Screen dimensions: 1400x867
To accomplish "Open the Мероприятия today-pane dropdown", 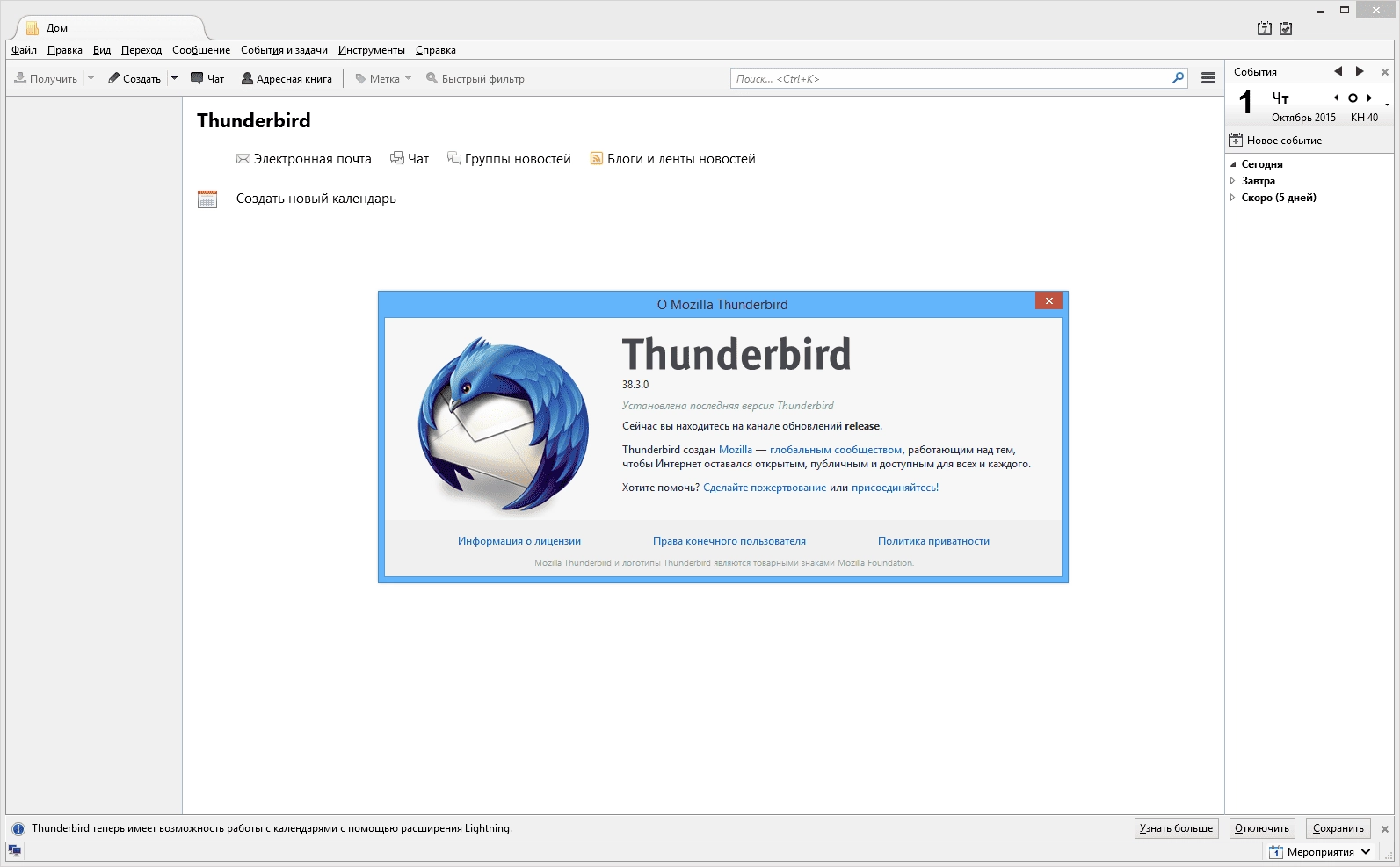I will [x=1320, y=852].
